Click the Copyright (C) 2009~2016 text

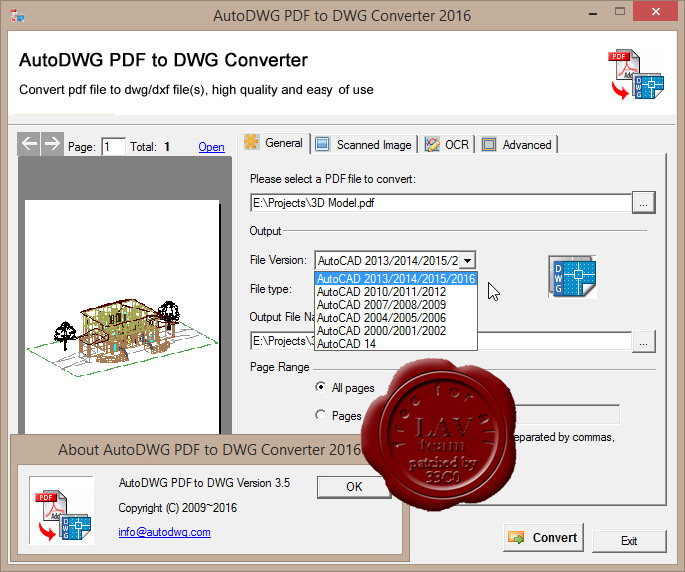tap(178, 508)
